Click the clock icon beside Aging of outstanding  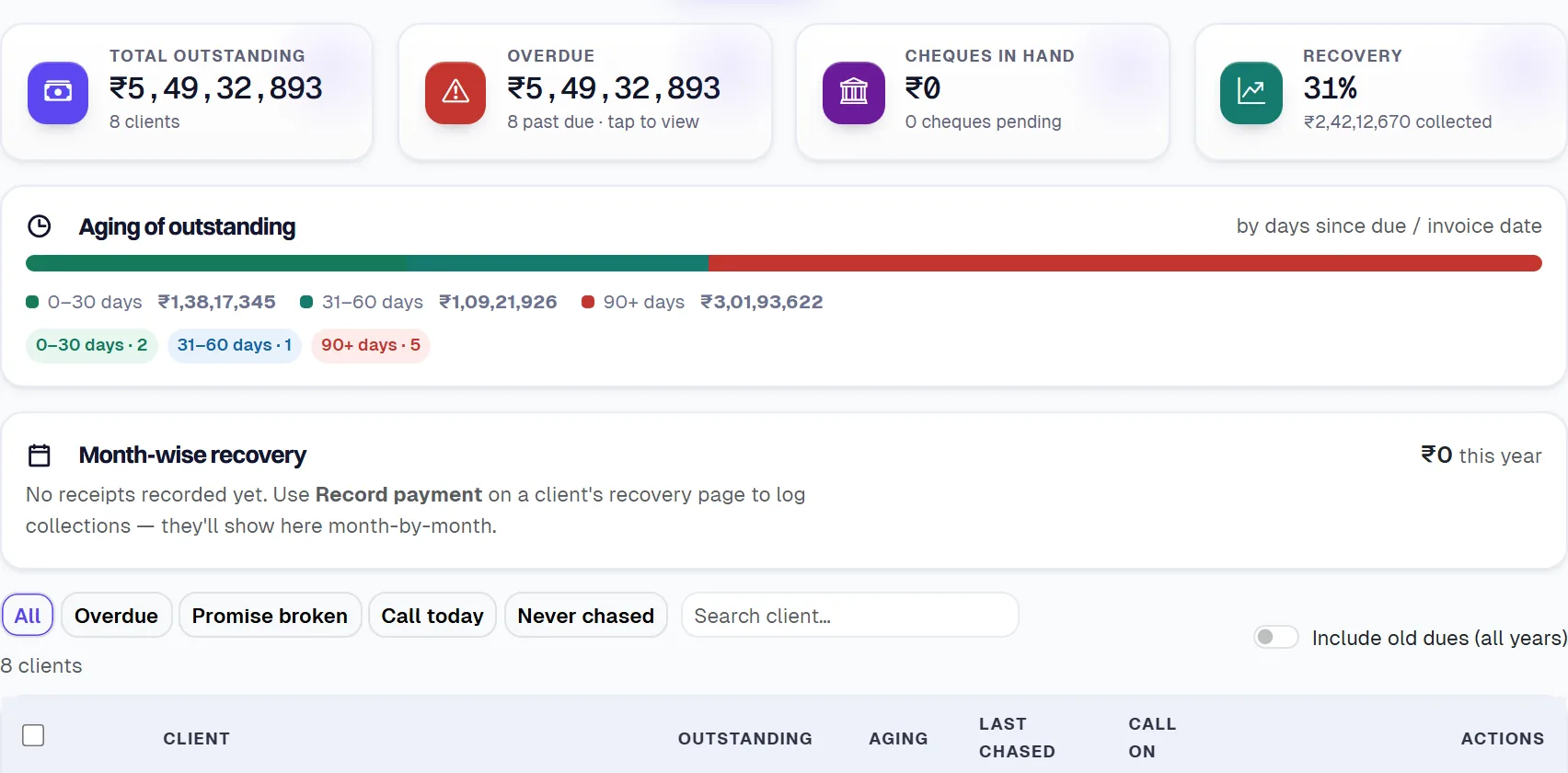tap(40, 226)
